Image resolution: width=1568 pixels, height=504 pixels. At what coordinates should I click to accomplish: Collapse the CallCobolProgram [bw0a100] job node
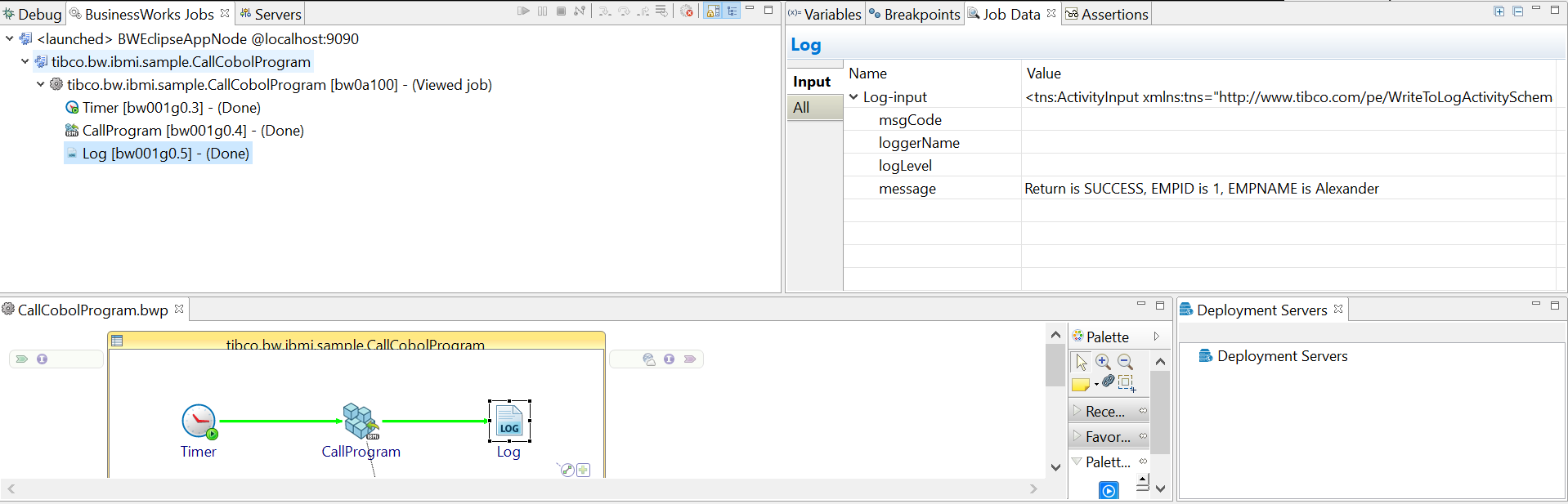coord(40,84)
